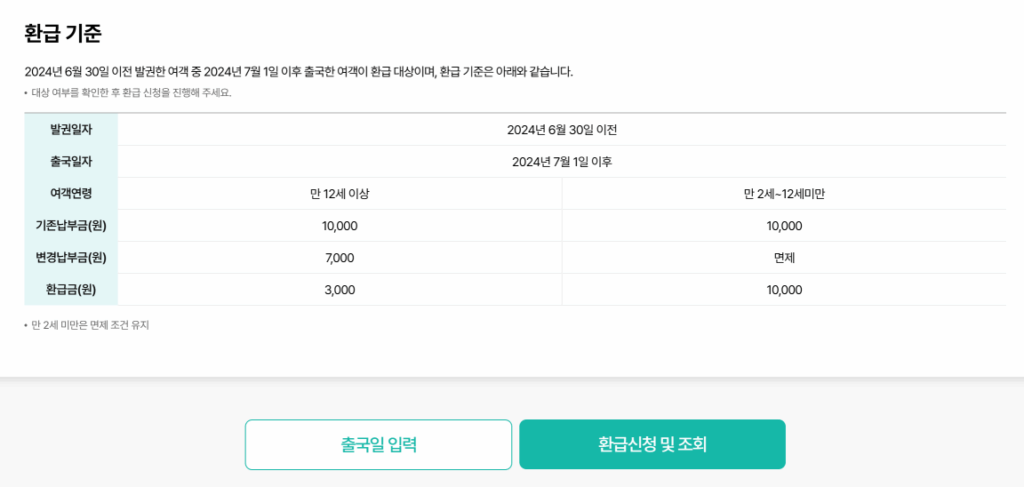Click the 면제 cell in the table
This screenshot has width=1024, height=487.
784,258
